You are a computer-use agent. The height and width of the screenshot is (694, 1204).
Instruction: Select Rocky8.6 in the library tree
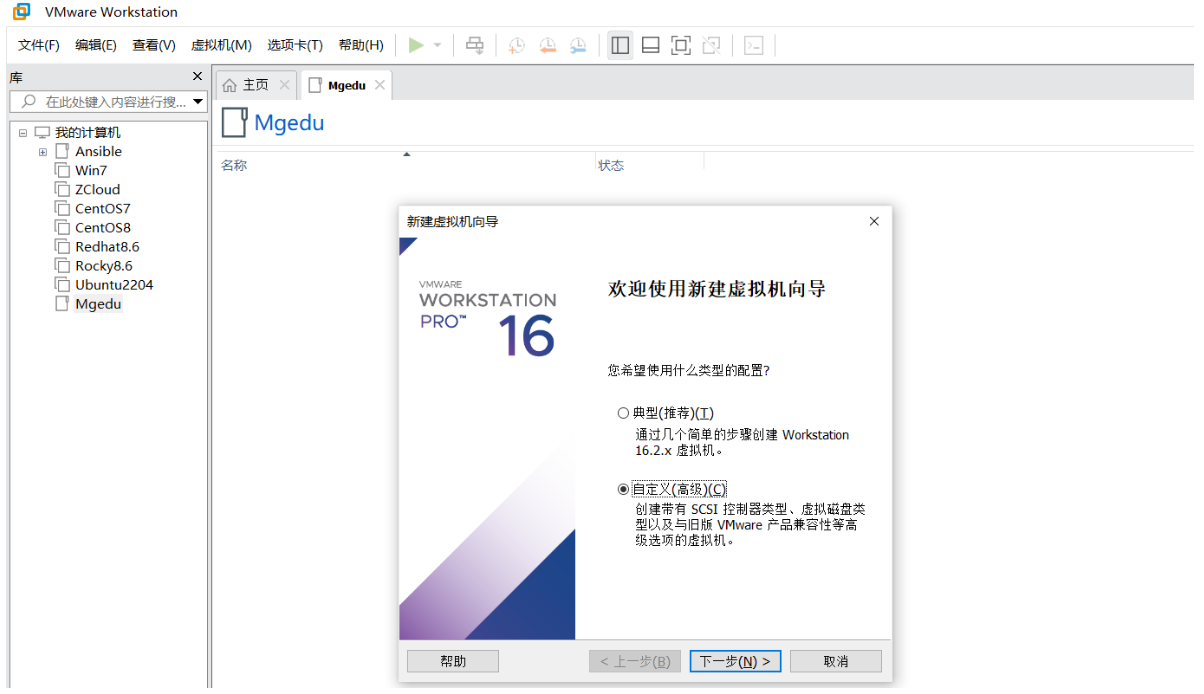103,265
